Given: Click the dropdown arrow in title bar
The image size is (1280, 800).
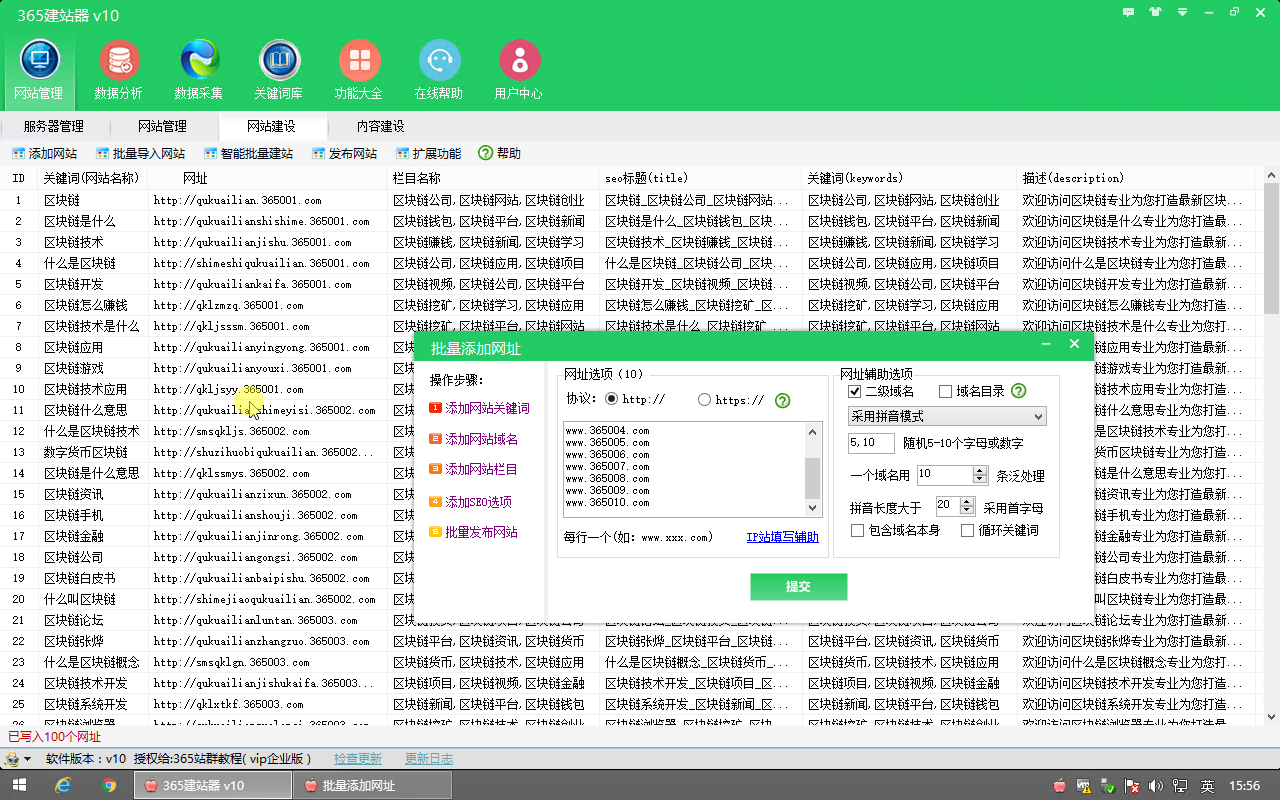Looking at the screenshot, I should coord(1183,12).
